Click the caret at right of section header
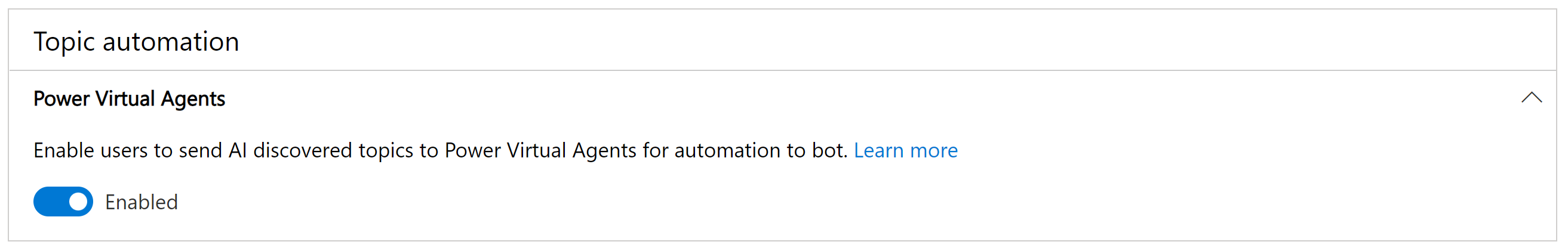 pos(1532,98)
